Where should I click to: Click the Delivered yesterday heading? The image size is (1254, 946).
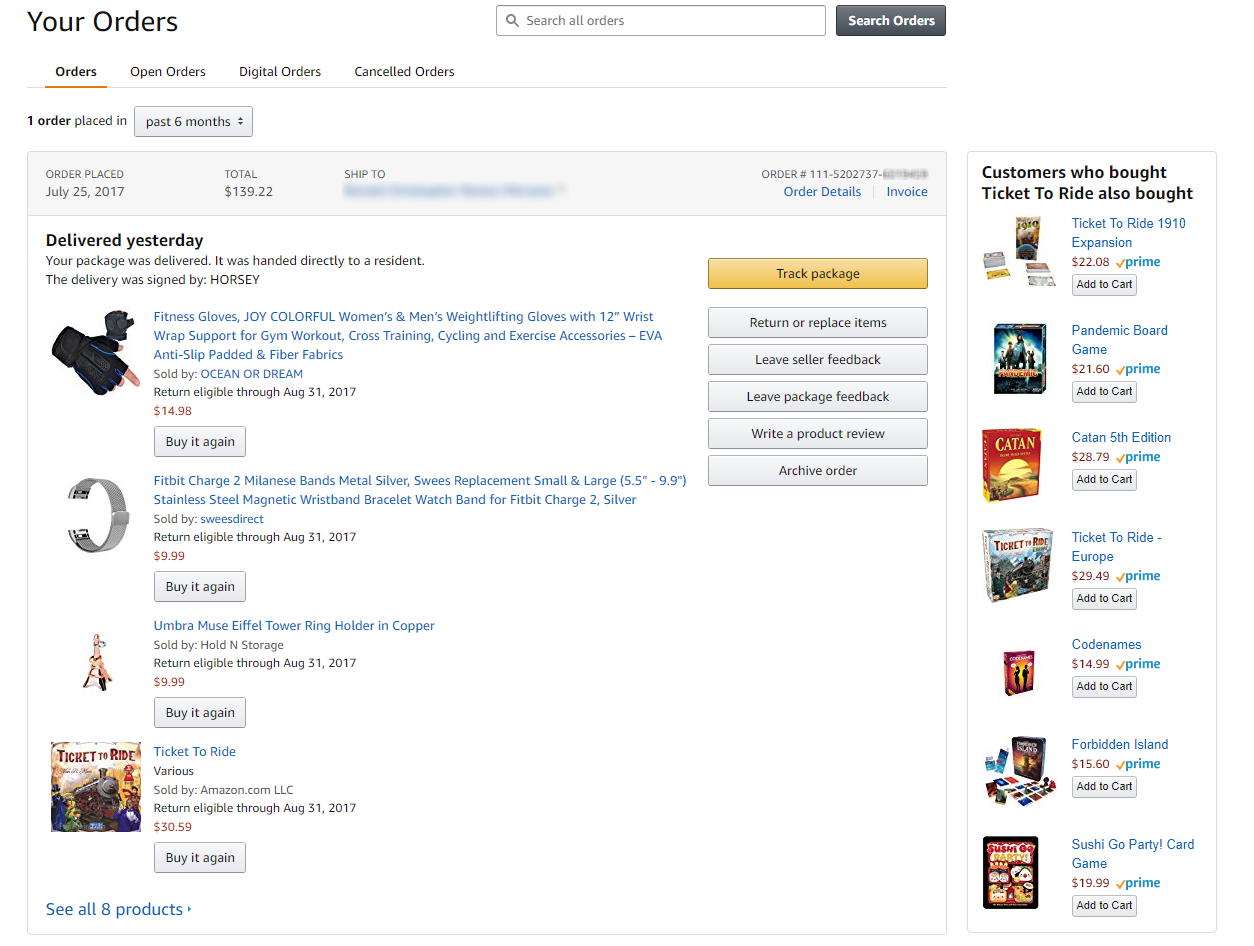124,240
